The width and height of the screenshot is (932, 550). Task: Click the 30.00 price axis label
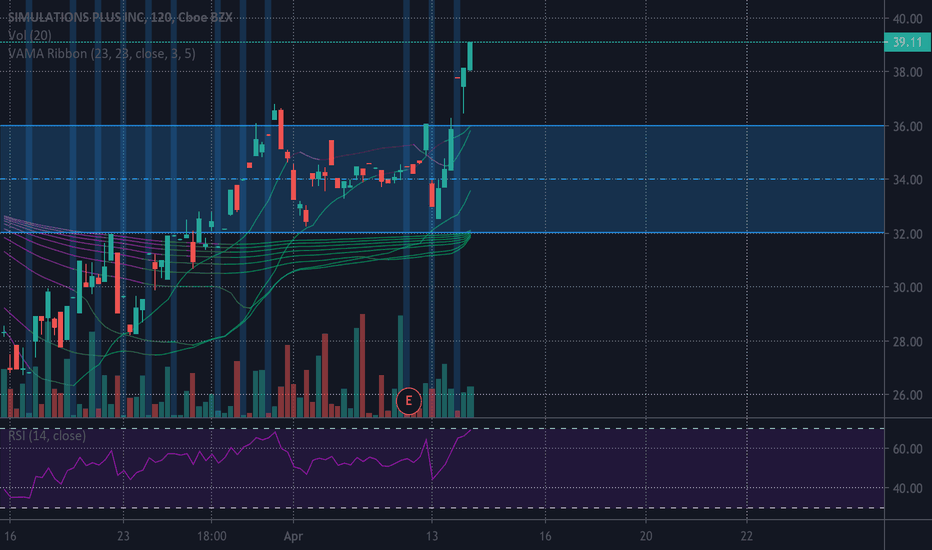pos(907,287)
